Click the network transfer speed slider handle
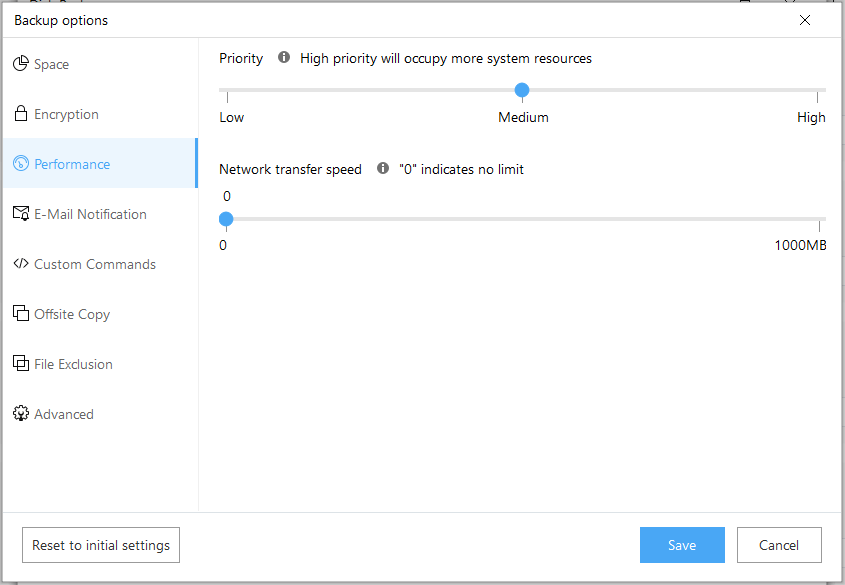The image size is (845, 585). pos(226,219)
